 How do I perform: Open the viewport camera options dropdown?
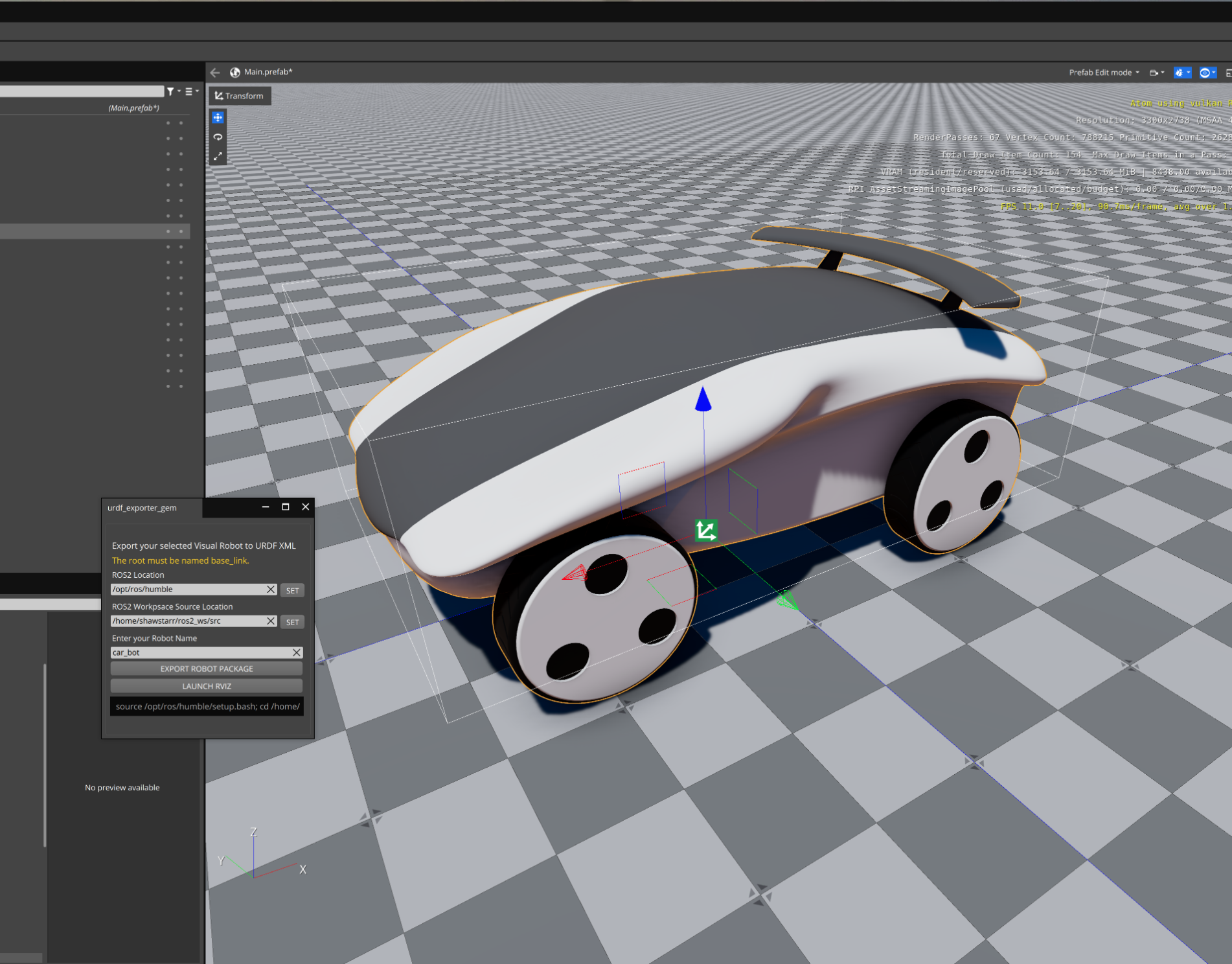[1157, 73]
